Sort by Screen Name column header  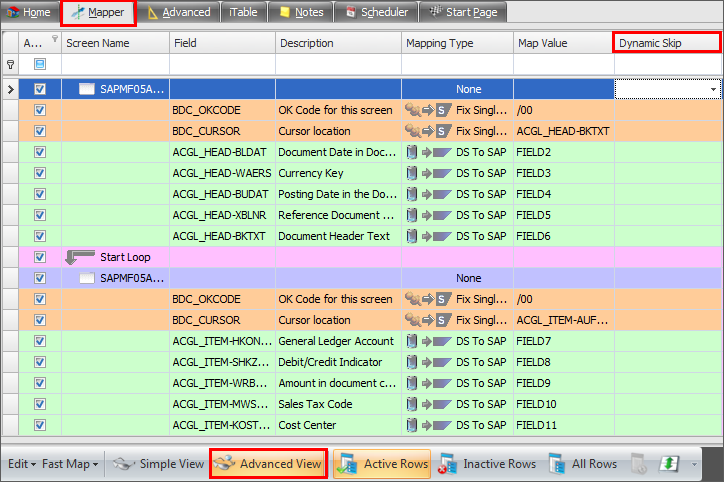(x=115, y=43)
